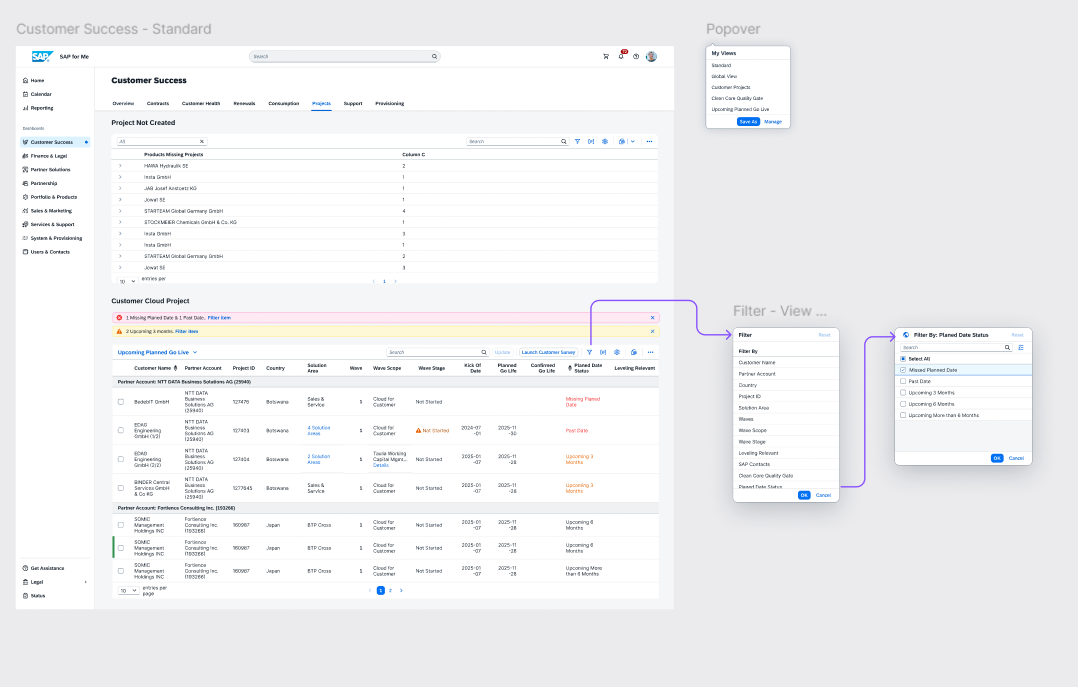Click column-fit icon in Project Not Created toolbar

click(x=591, y=142)
